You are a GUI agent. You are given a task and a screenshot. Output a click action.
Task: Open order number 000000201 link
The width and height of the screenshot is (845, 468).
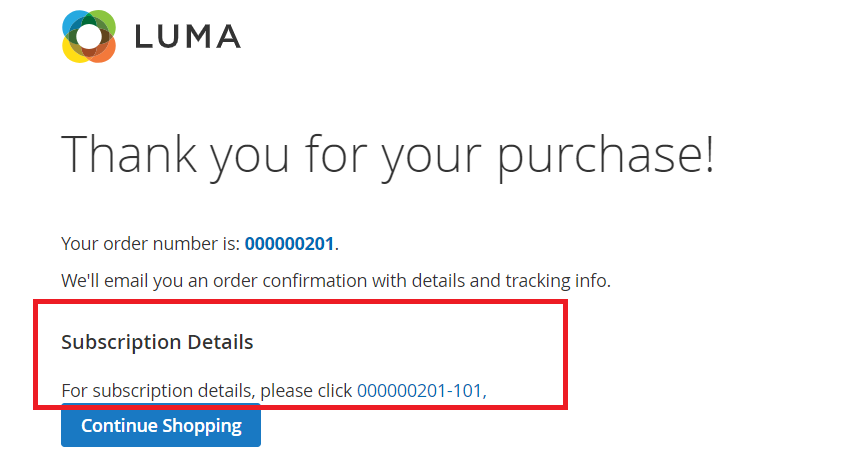click(x=290, y=243)
